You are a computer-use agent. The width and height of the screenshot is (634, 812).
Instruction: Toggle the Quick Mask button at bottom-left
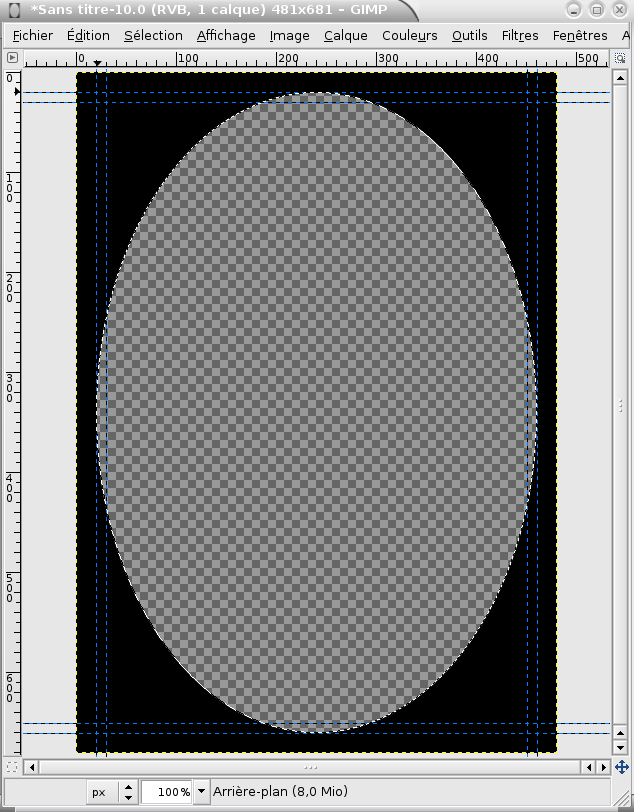tap(11, 767)
